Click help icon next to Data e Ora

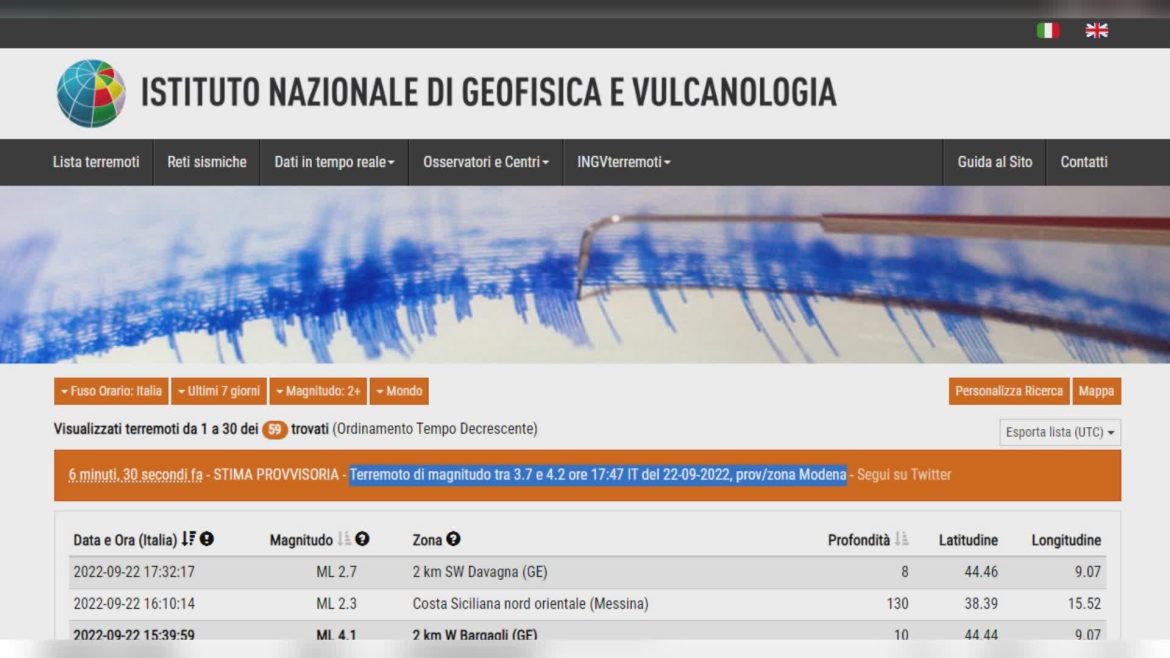pos(207,539)
